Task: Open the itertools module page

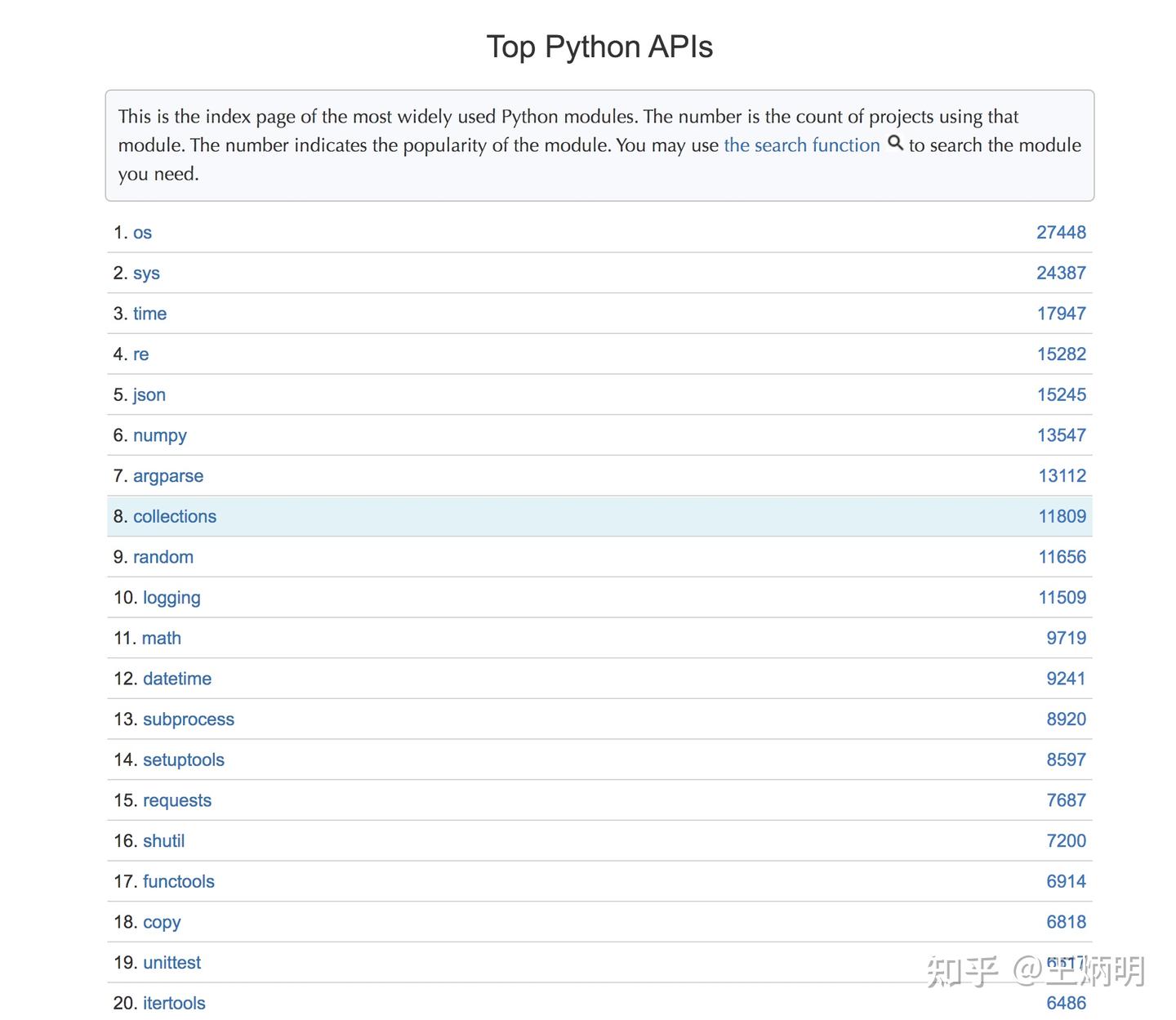Action: [174, 1003]
